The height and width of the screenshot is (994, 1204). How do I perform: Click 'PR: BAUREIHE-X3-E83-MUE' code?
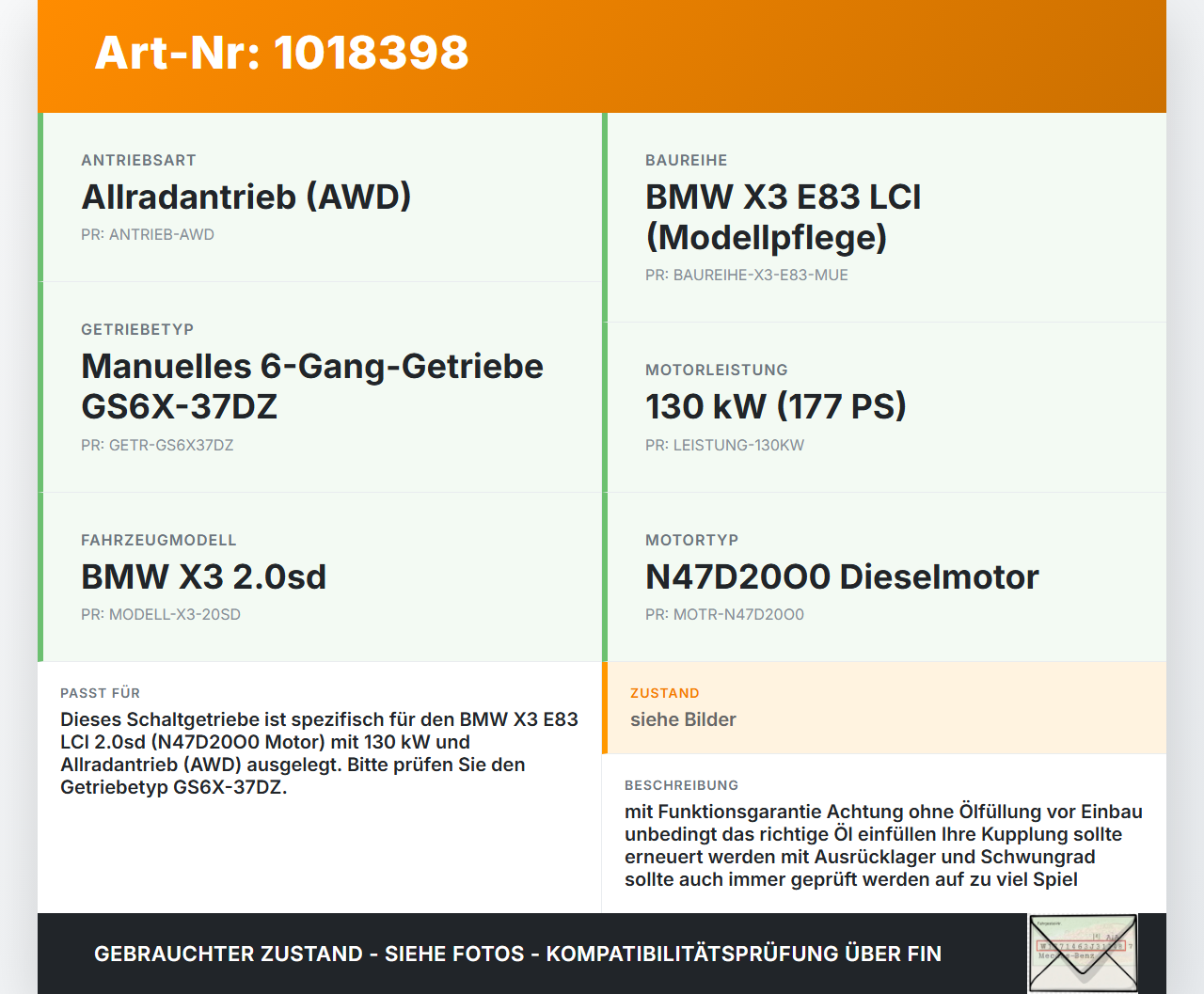[747, 276]
